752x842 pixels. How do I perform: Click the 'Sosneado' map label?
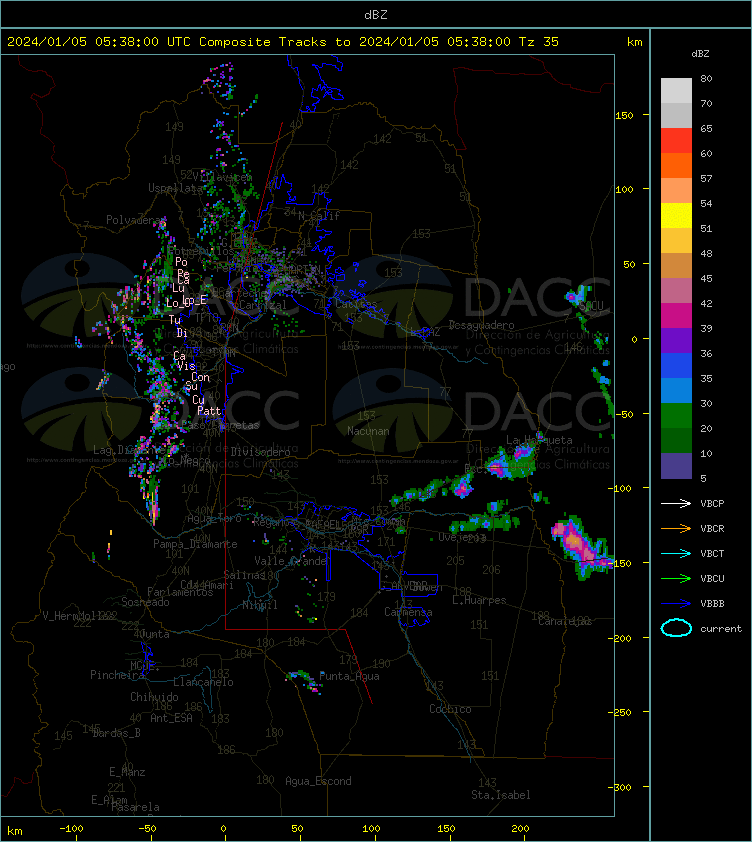tap(145, 602)
